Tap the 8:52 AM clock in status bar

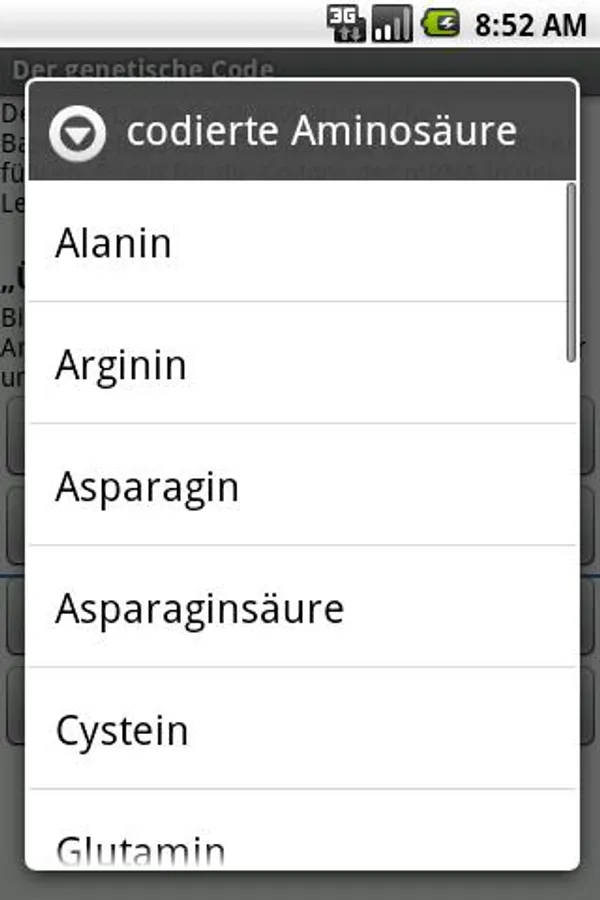click(530, 24)
